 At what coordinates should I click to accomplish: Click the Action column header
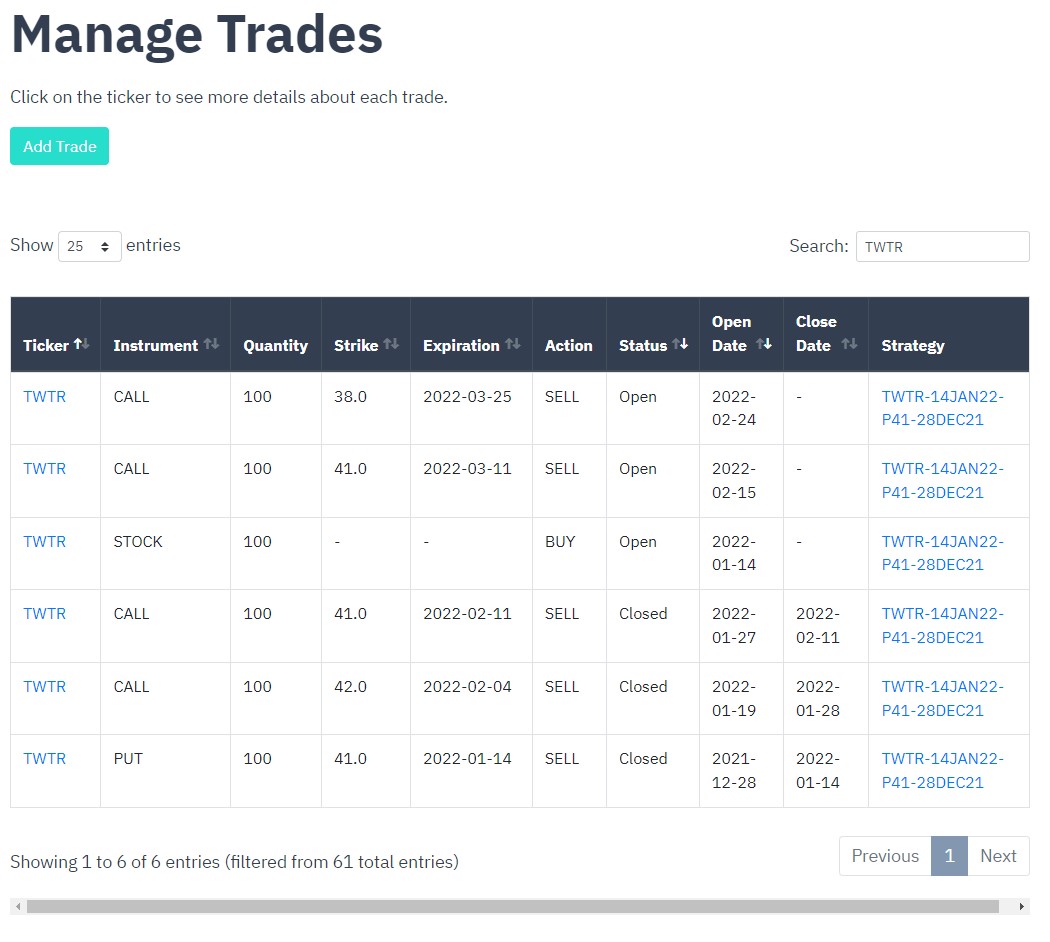tap(569, 335)
